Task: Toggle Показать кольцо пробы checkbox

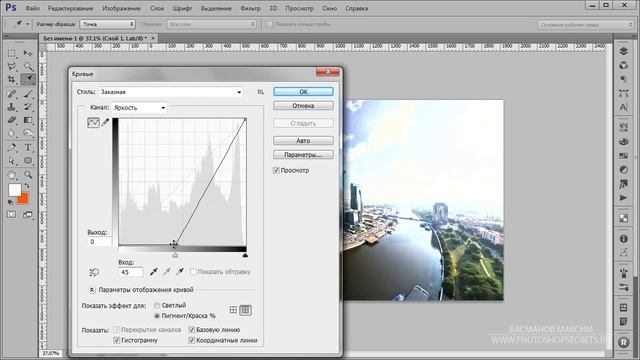Action: pyautogui.click(x=269, y=24)
